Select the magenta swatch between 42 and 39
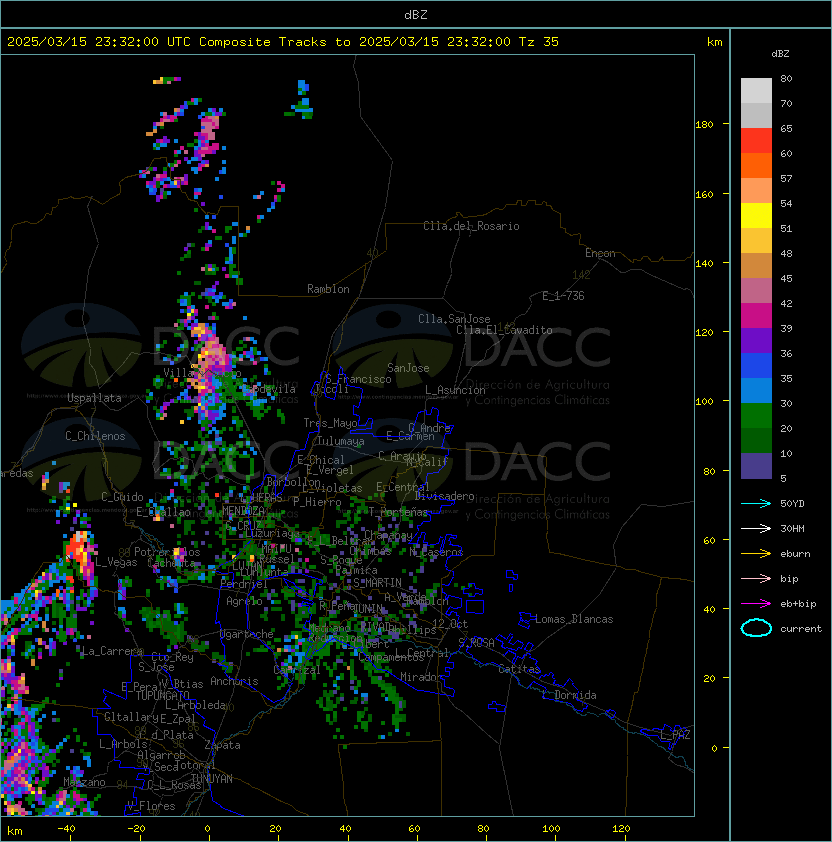 point(756,316)
